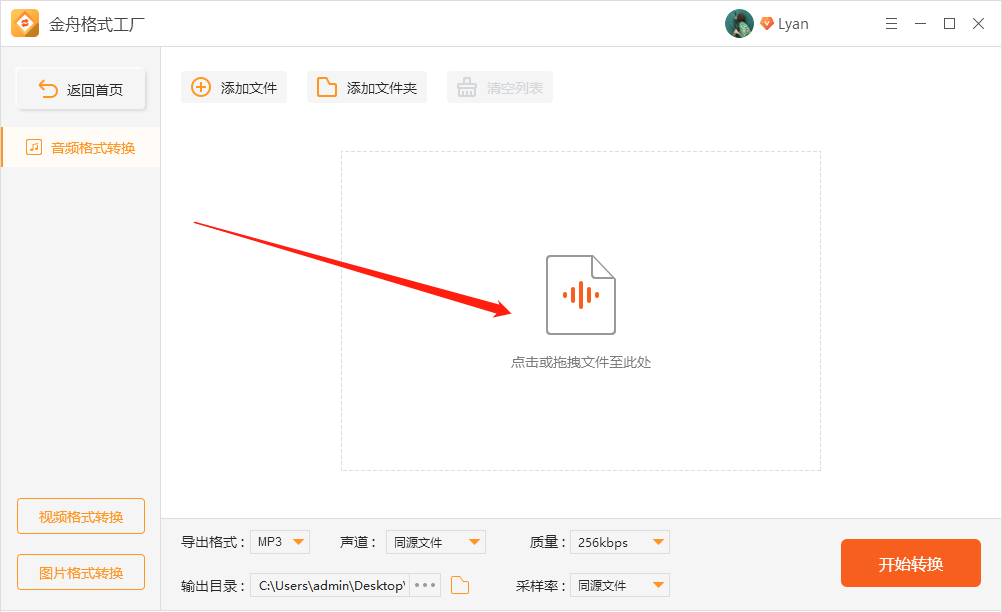
Task: Browse output directory with three-dots button
Action: click(x=425, y=586)
